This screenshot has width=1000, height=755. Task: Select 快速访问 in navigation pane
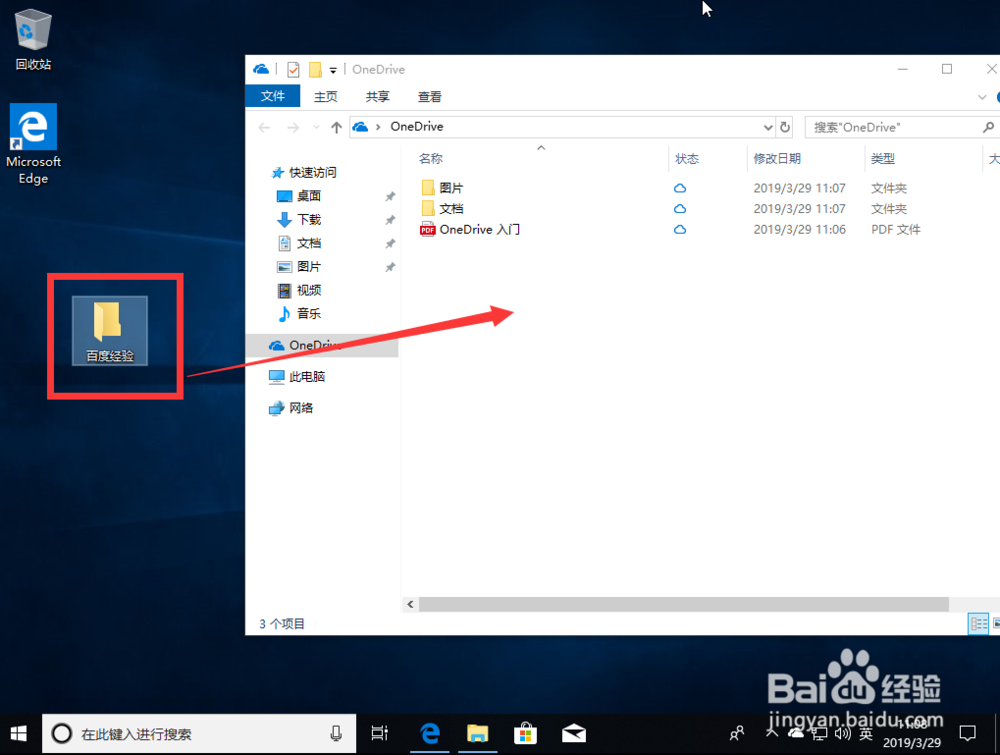pos(304,172)
